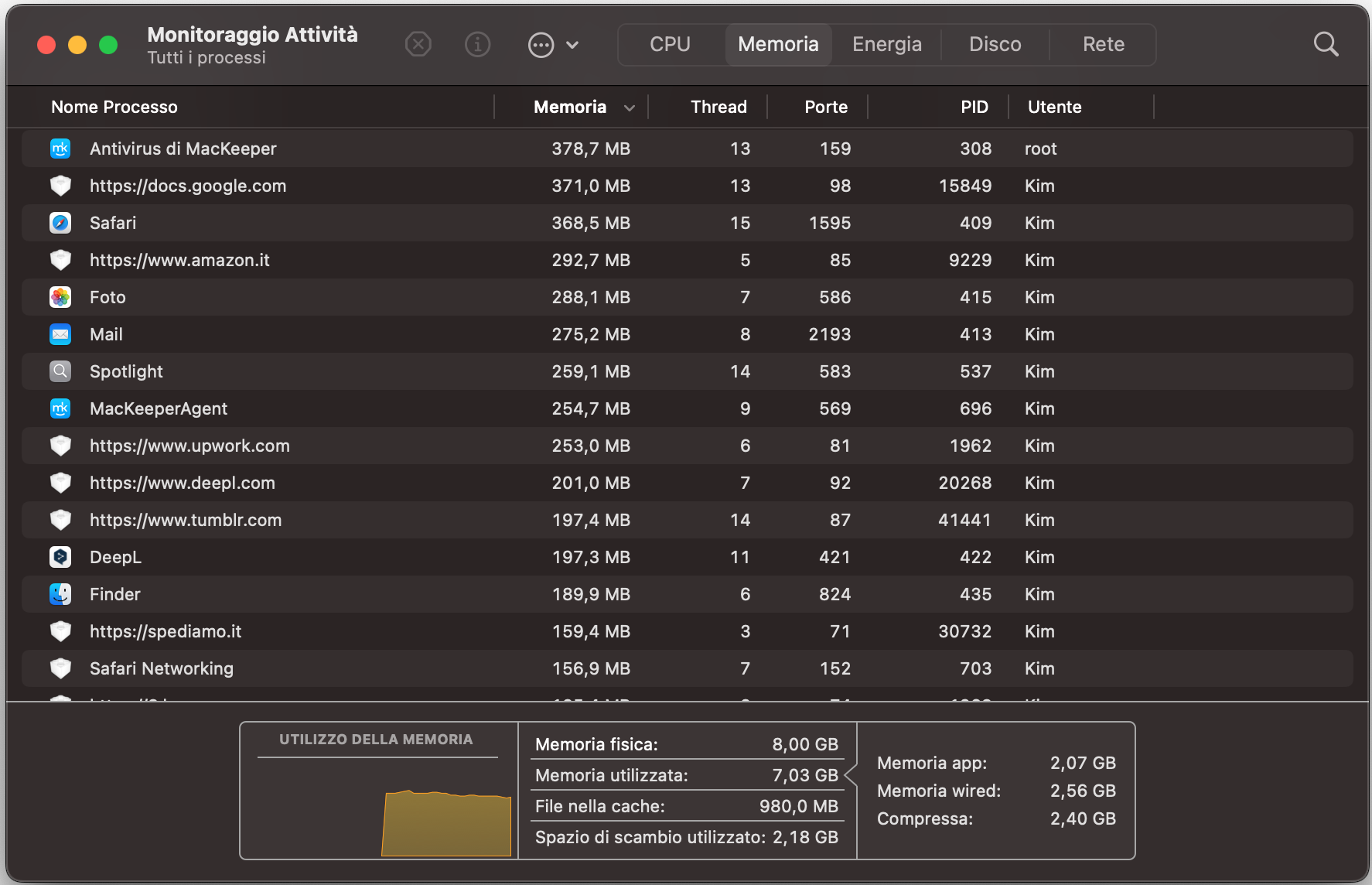The image size is (1372, 885).
Task: Select the Safari Networking process name
Action: (162, 668)
